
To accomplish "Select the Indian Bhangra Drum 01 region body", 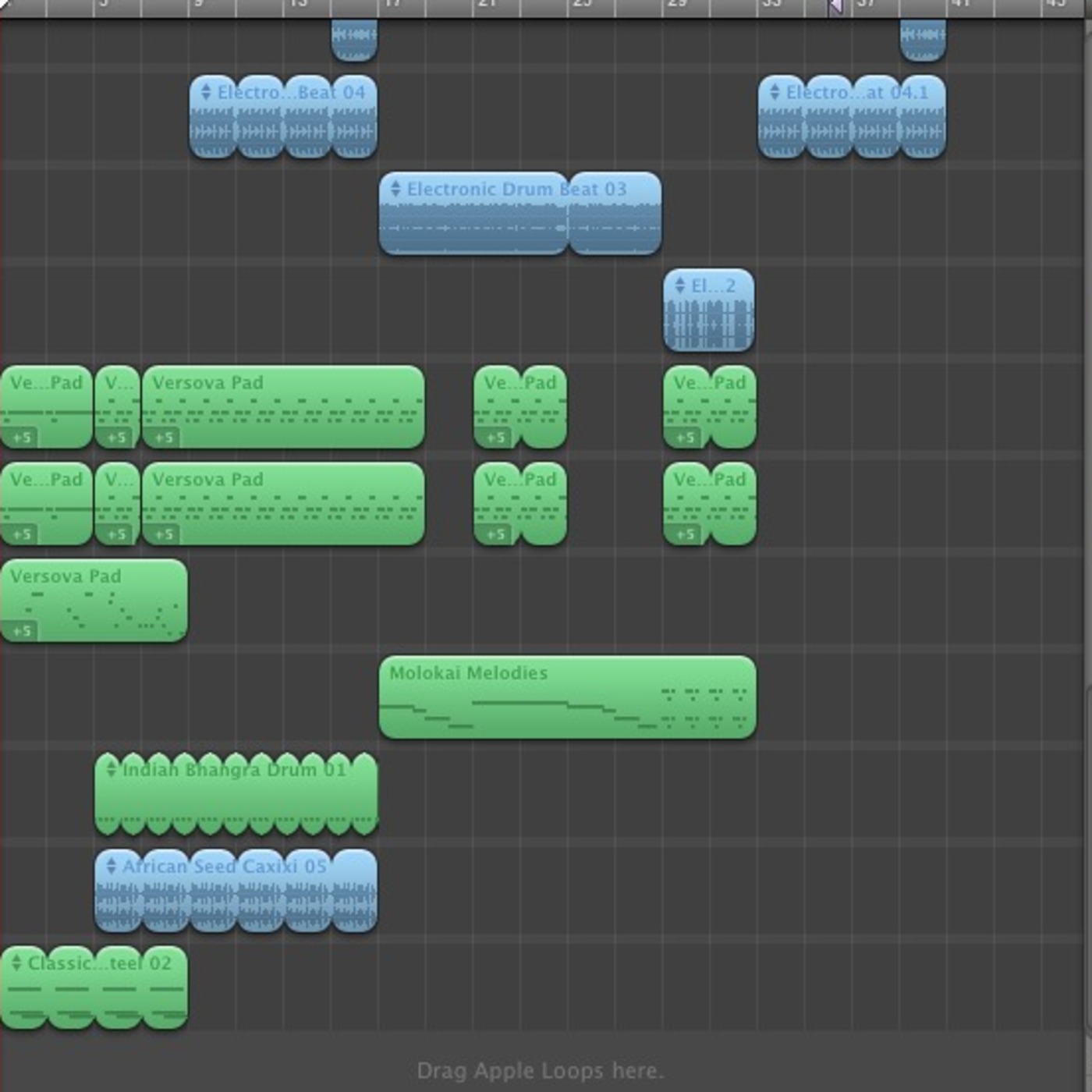I will point(236,799).
